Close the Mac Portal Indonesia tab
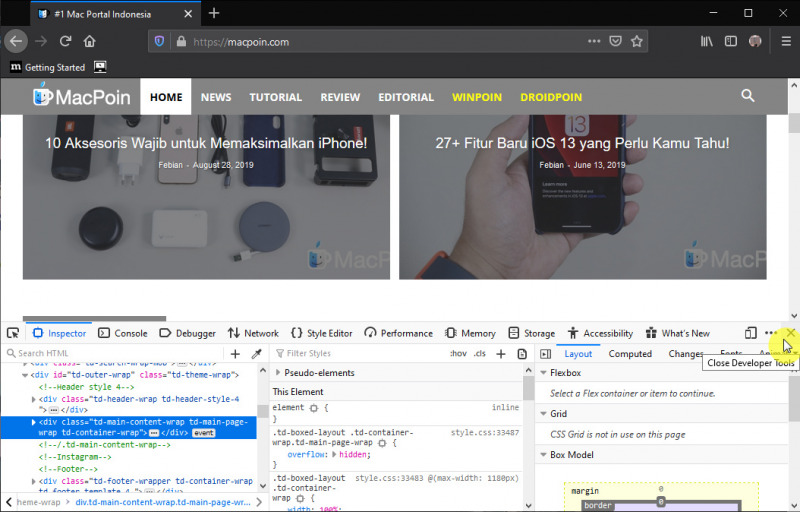Viewport: 800px width, 512px height. point(188,14)
